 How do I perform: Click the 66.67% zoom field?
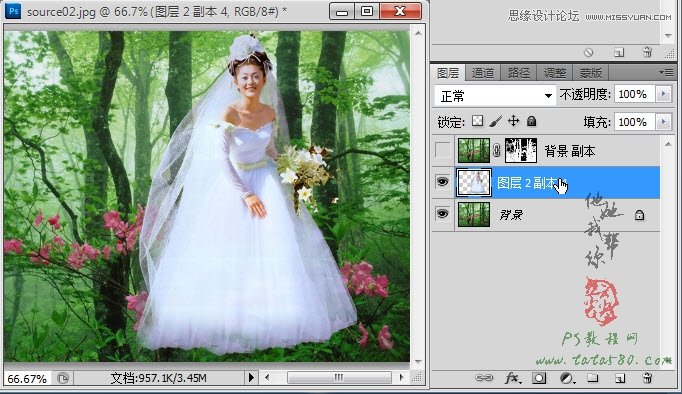tap(27, 378)
